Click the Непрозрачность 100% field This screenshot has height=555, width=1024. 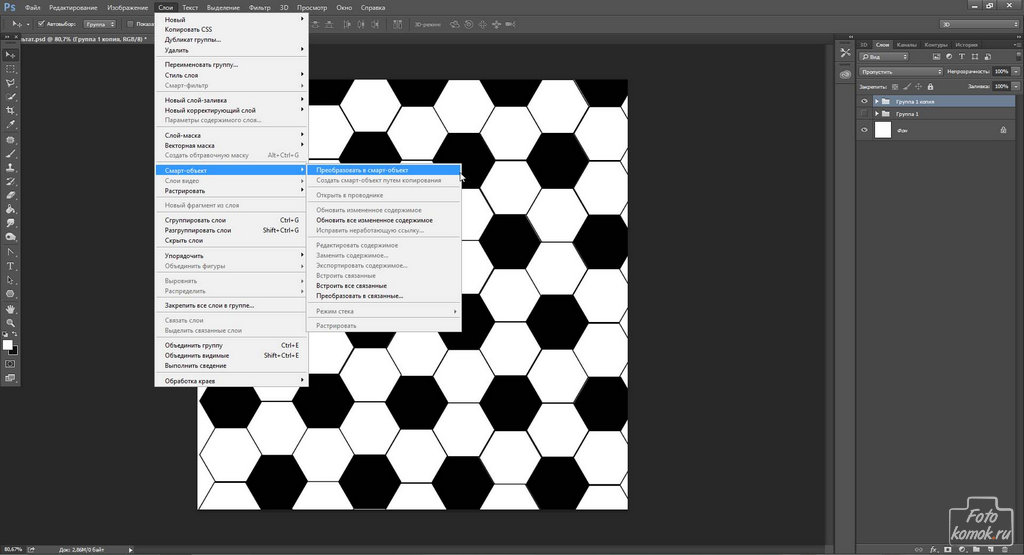[1001, 71]
